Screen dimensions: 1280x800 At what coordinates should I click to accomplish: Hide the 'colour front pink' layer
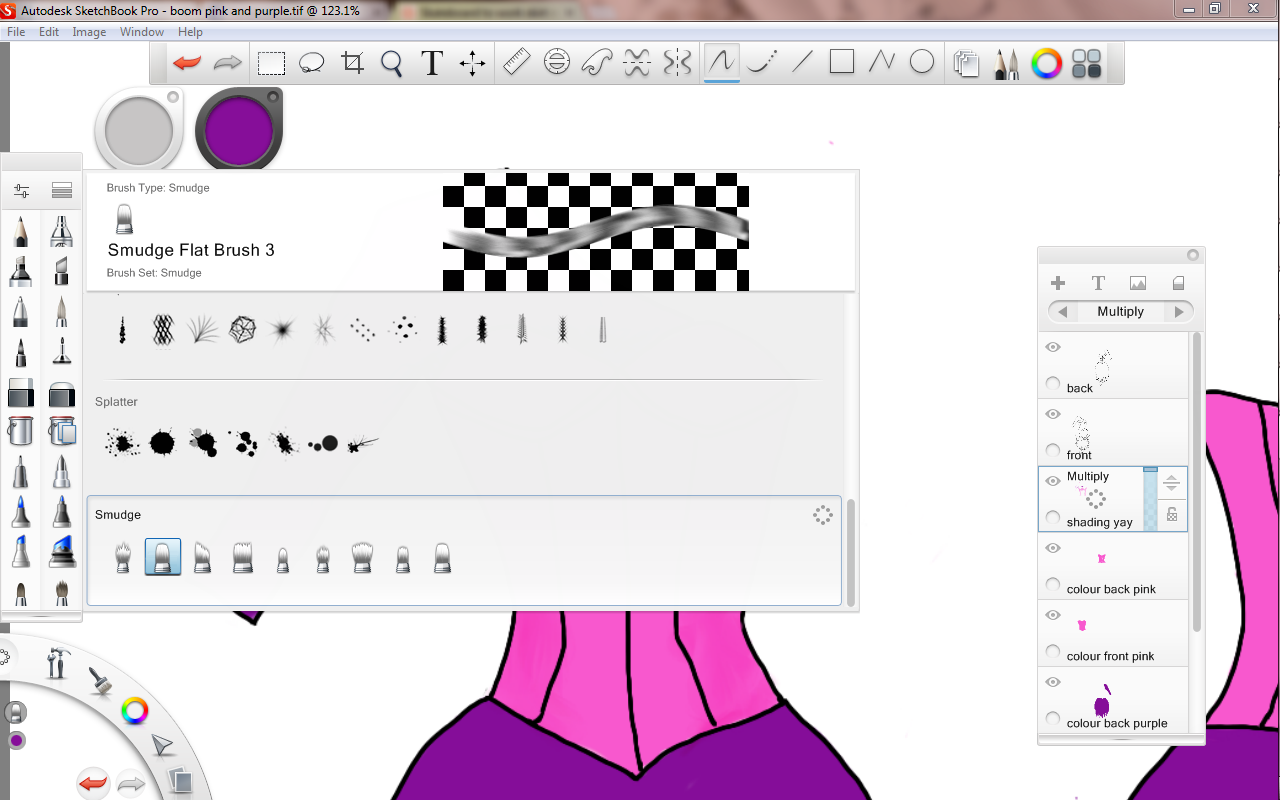[1053, 615]
